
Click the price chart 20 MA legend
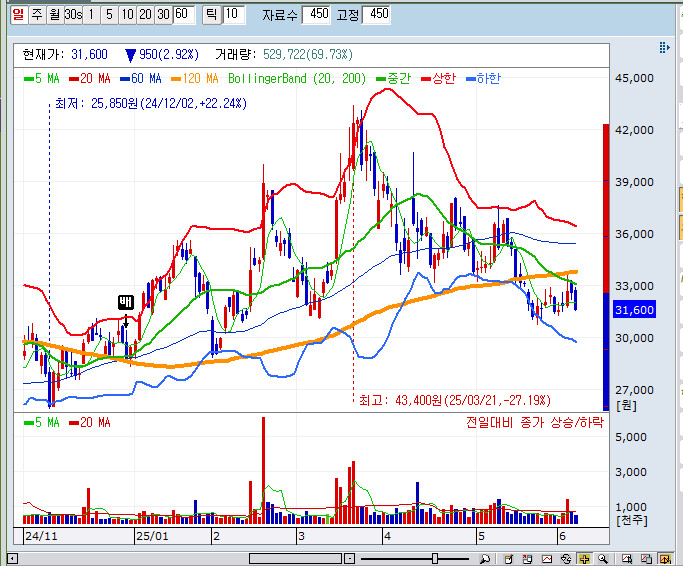(90, 79)
